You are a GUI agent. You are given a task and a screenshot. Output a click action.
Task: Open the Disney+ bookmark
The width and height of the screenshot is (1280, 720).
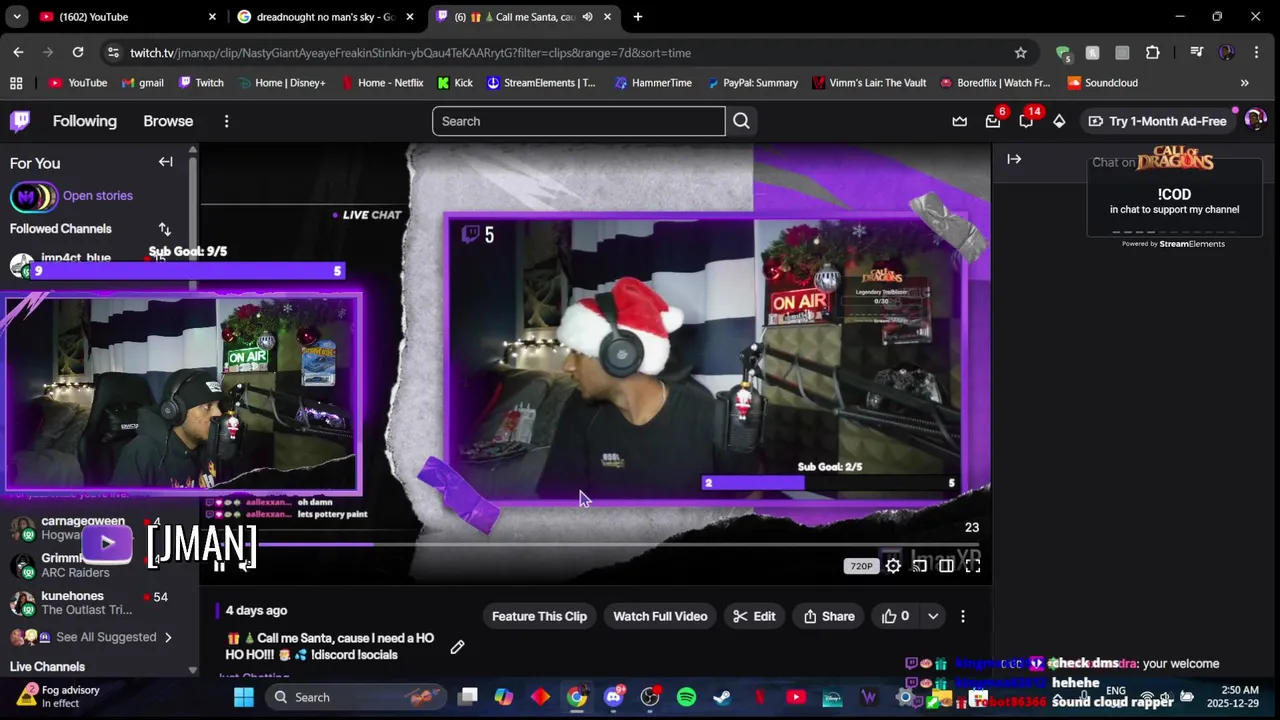[x=280, y=83]
